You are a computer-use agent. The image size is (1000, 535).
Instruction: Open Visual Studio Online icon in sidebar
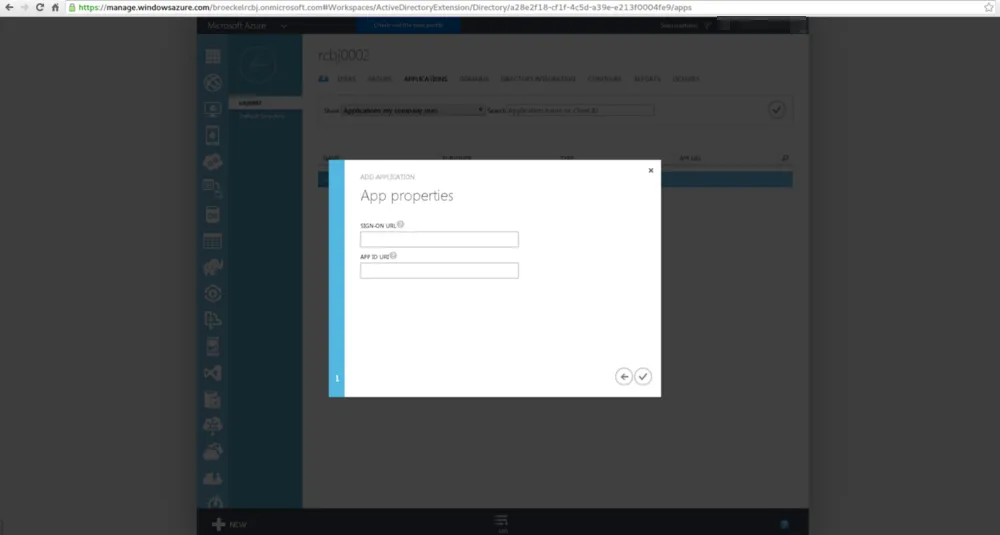coord(212,372)
